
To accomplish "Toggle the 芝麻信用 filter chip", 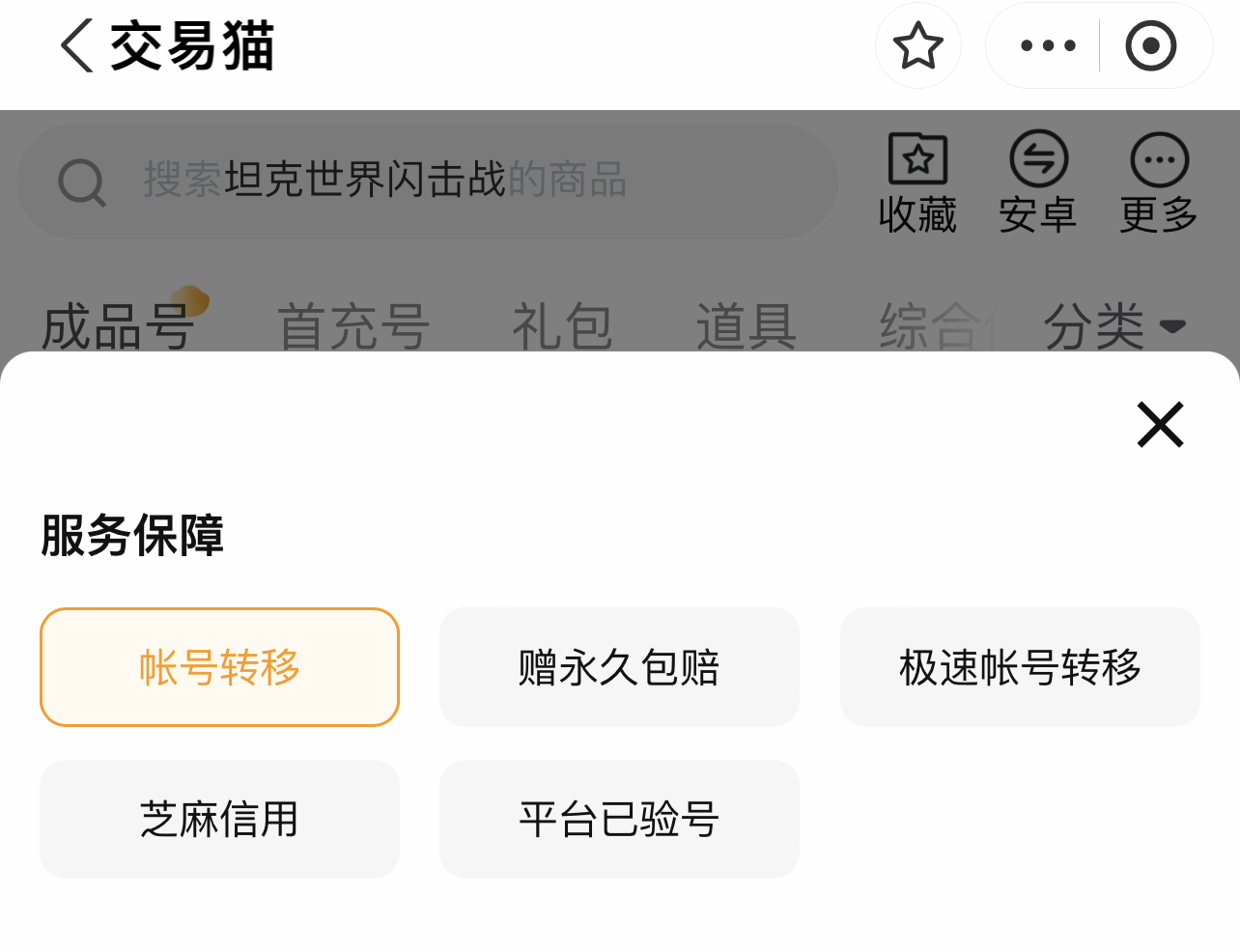I will pos(219,819).
